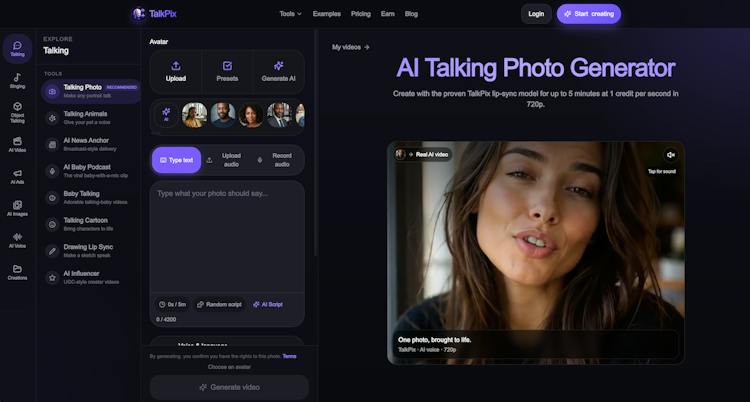The width and height of the screenshot is (750, 402).
Task: Open Pricing in the navbar
Action: pyautogui.click(x=361, y=14)
